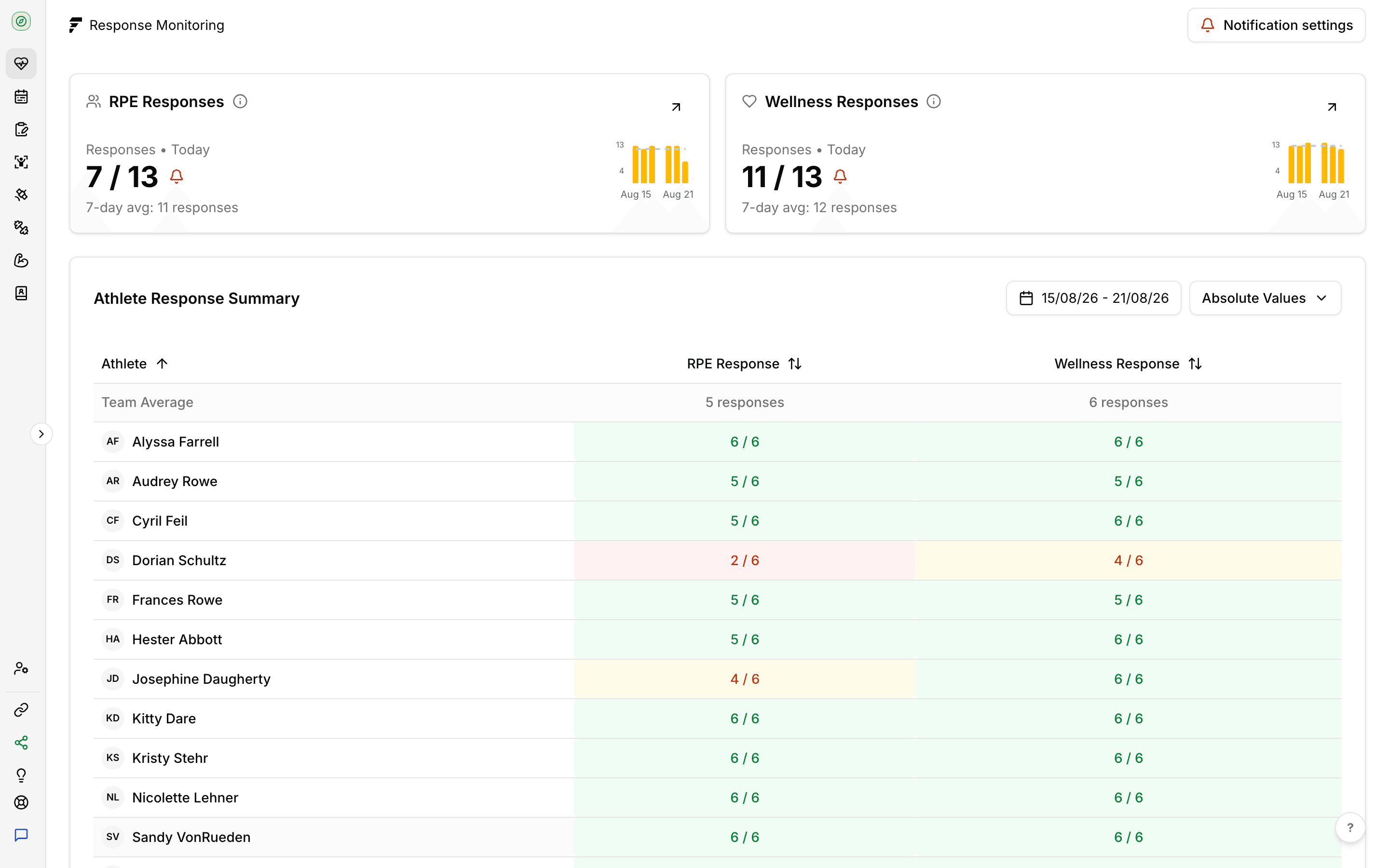Open the flexed bicep sidebar icon
1389x868 pixels.
click(x=21, y=260)
